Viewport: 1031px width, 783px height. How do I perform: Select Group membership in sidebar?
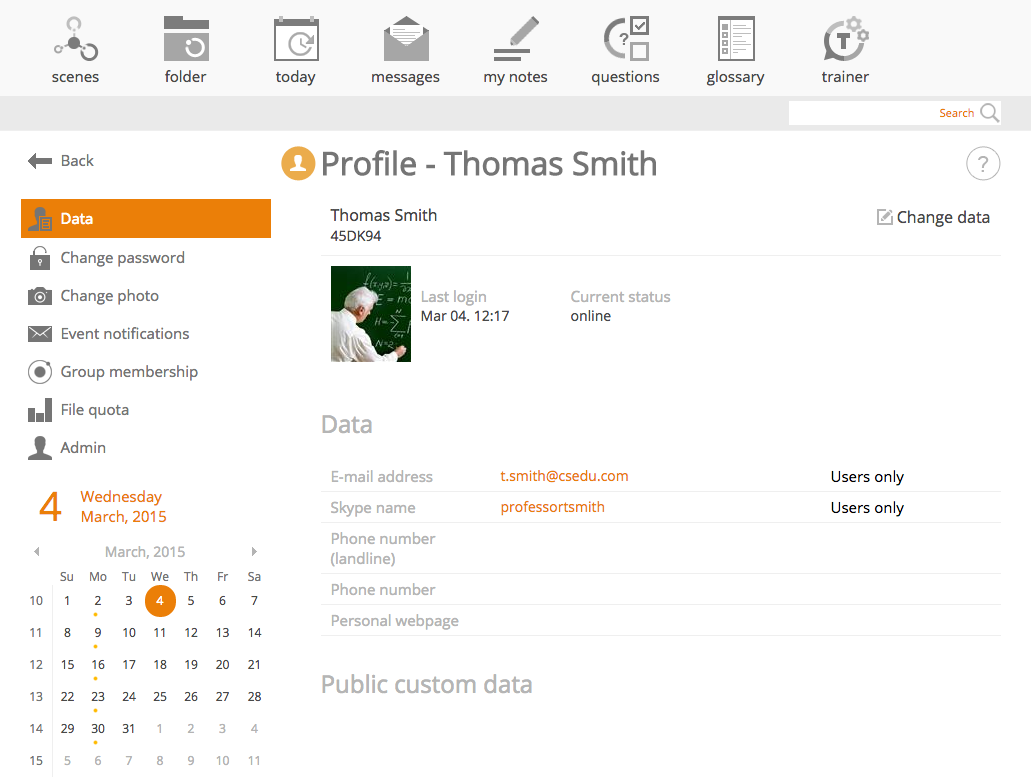(129, 372)
